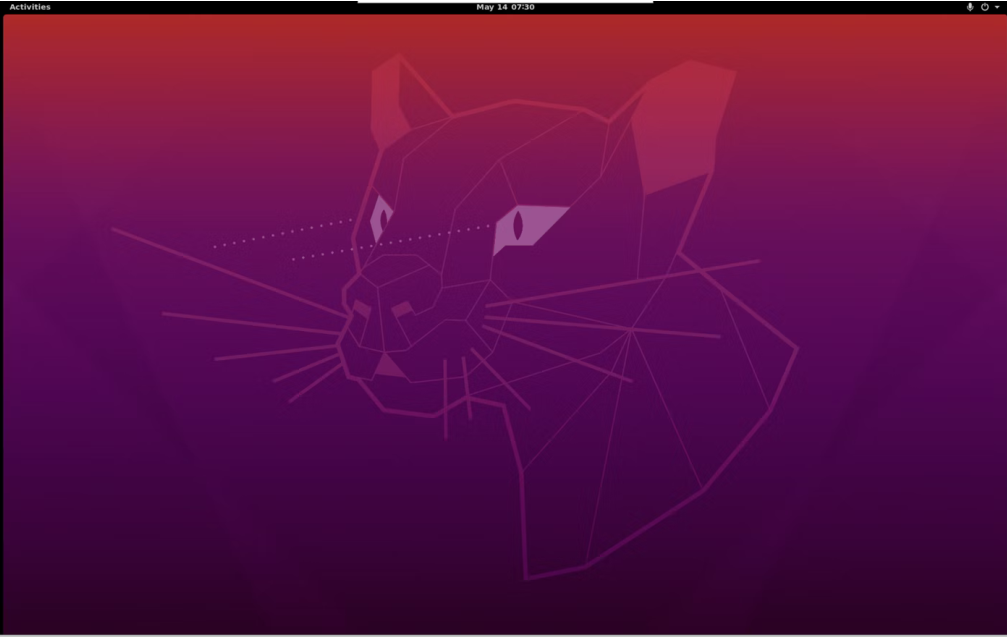Open the Activities overview
1007x637 pixels.
click(30, 7)
